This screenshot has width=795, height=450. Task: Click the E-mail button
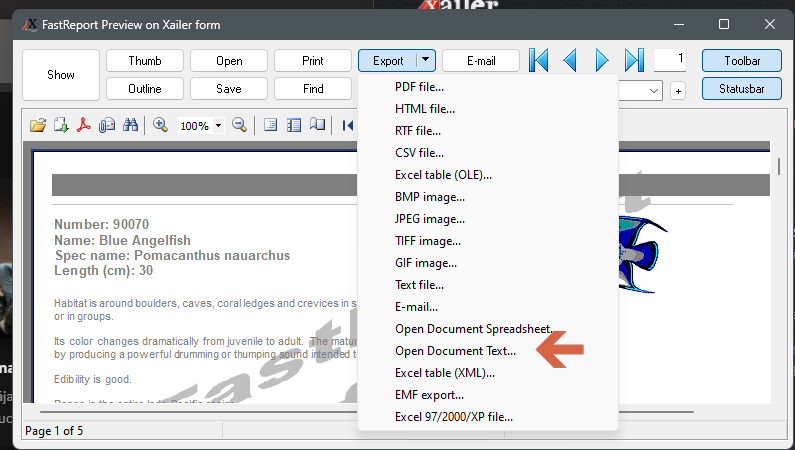pyautogui.click(x=481, y=61)
